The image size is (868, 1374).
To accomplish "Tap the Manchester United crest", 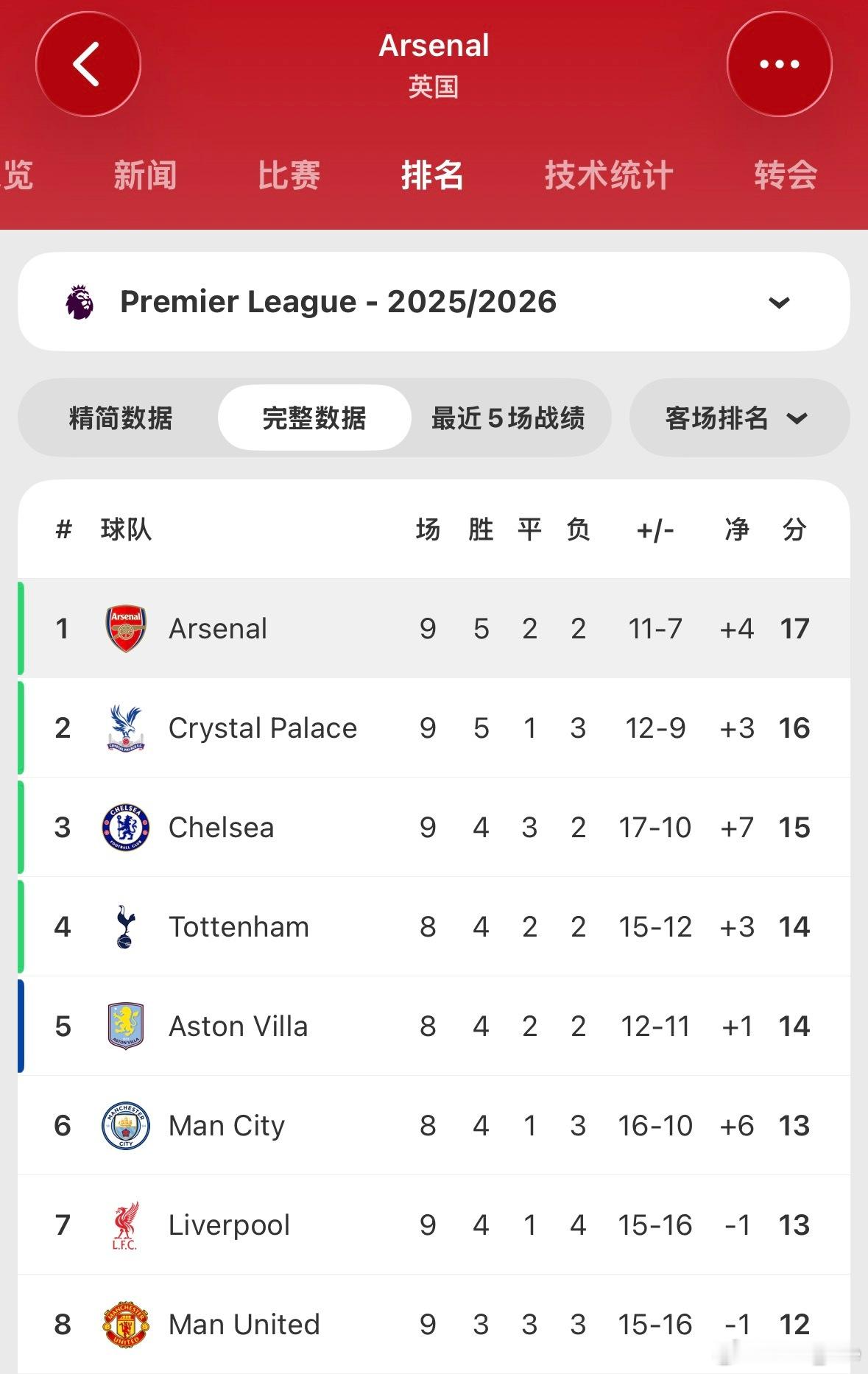I will click(126, 1324).
